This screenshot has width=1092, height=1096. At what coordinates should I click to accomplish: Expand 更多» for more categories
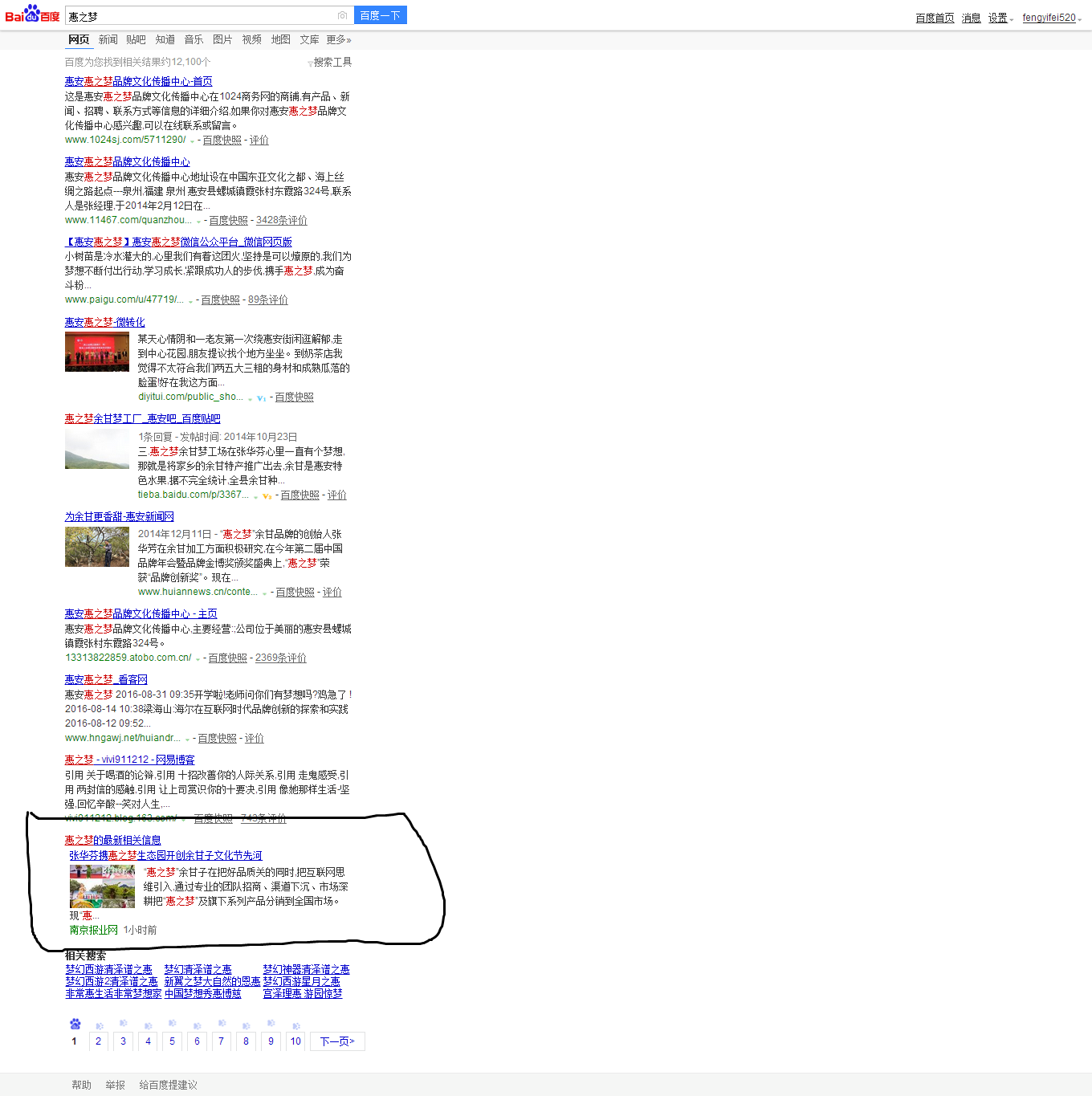[339, 39]
